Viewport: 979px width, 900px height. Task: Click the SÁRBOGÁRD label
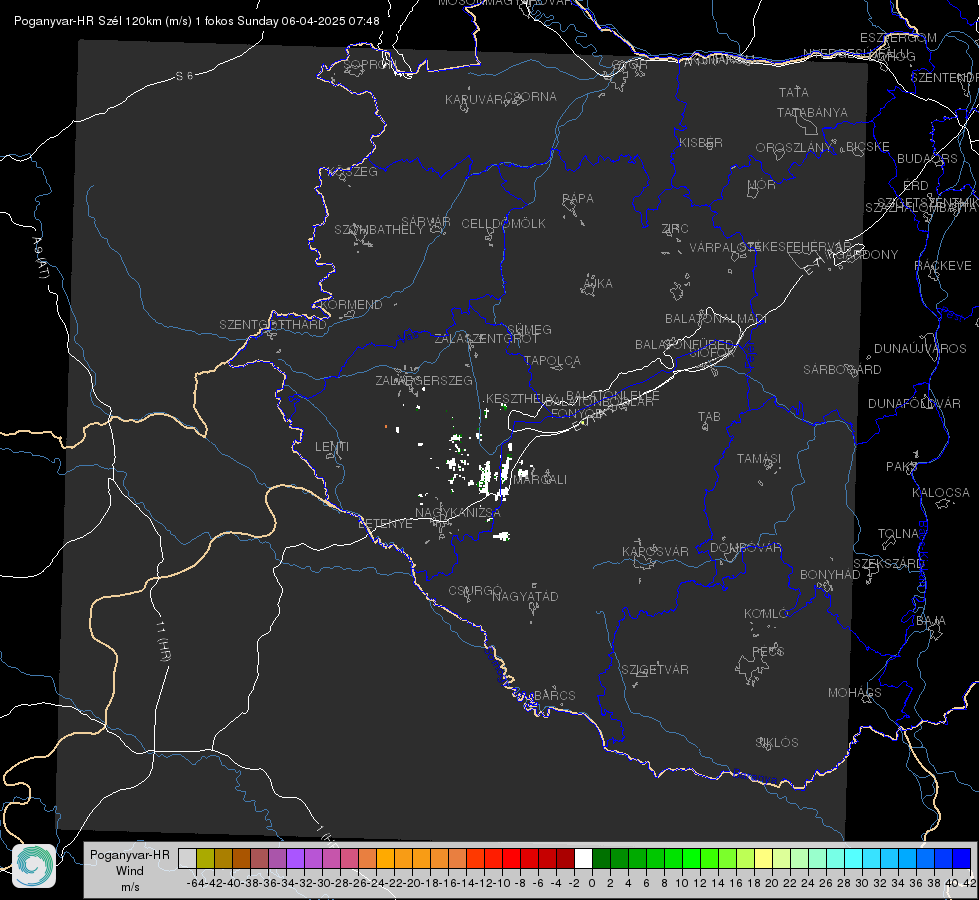coord(842,370)
